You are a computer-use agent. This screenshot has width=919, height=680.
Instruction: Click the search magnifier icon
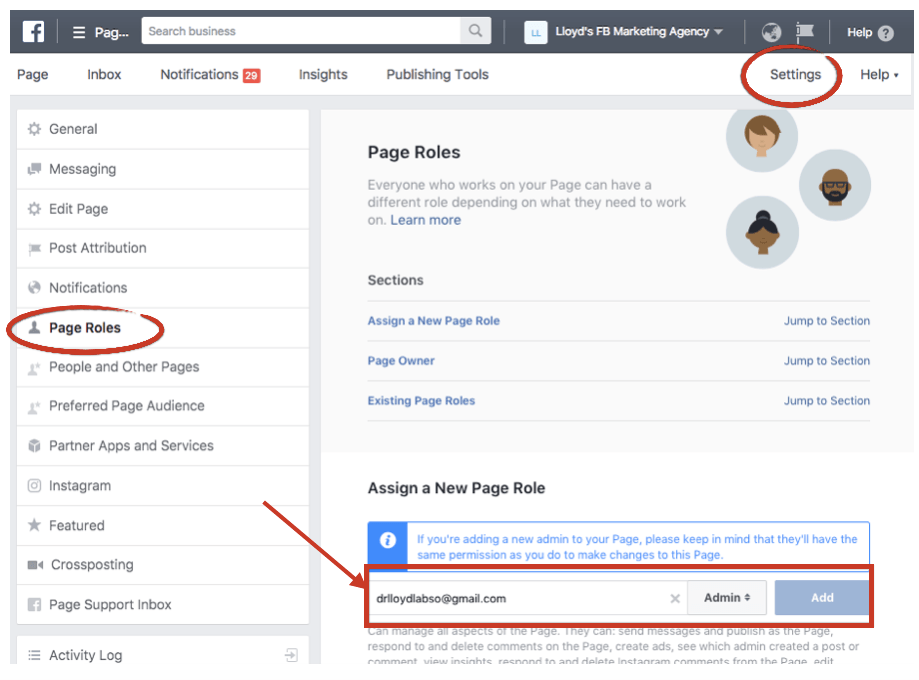coord(475,30)
